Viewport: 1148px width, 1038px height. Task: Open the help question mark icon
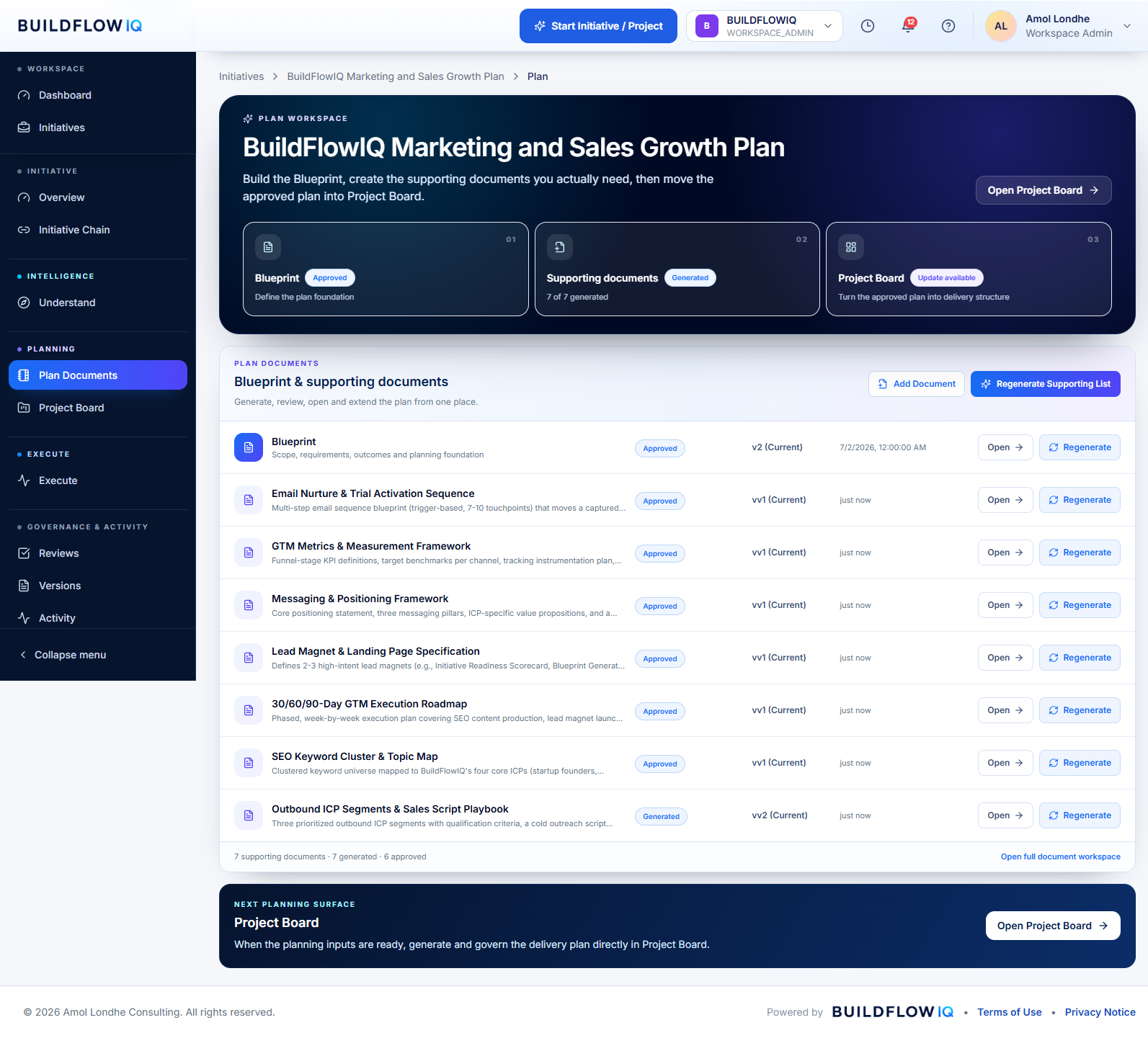click(948, 26)
